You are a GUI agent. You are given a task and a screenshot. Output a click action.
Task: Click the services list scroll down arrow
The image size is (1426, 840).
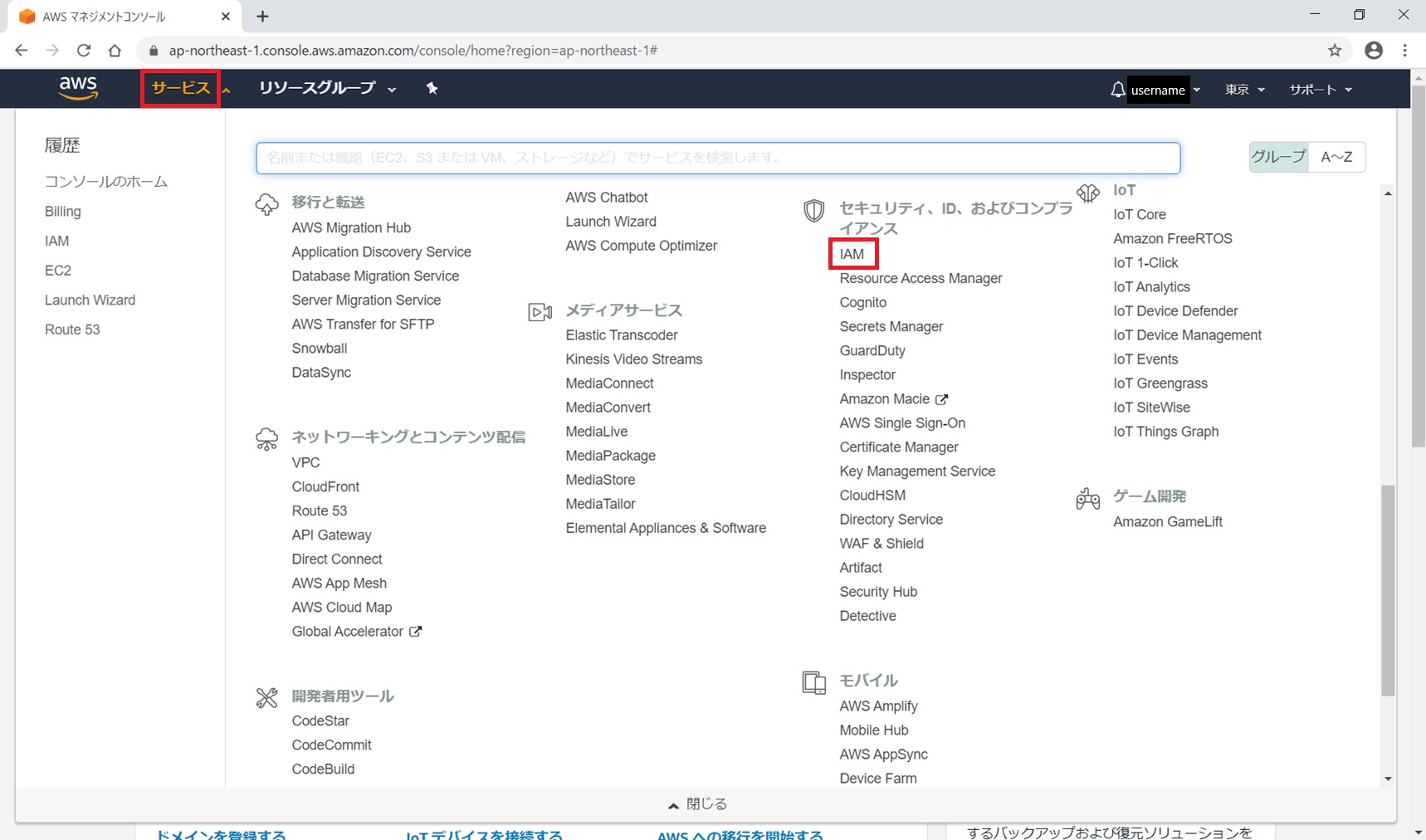coord(1388,779)
